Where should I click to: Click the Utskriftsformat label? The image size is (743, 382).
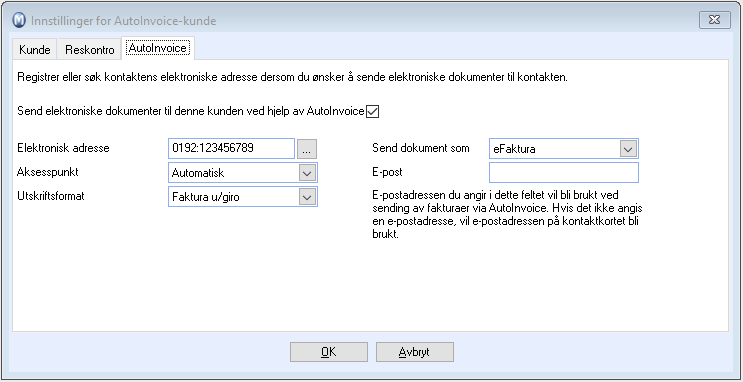[50, 196]
